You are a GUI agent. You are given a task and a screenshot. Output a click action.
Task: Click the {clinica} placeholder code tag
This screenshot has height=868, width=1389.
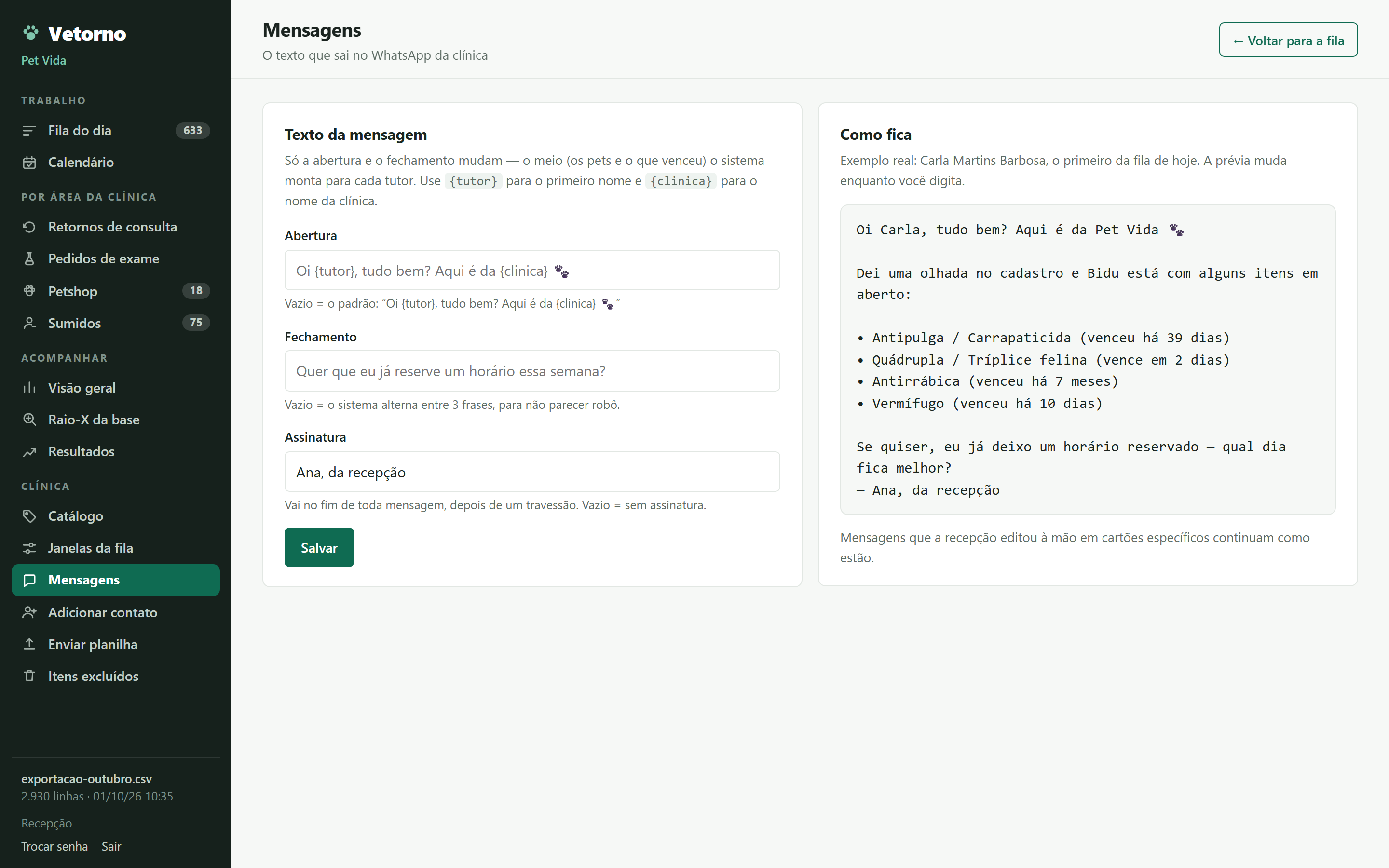[x=681, y=181]
